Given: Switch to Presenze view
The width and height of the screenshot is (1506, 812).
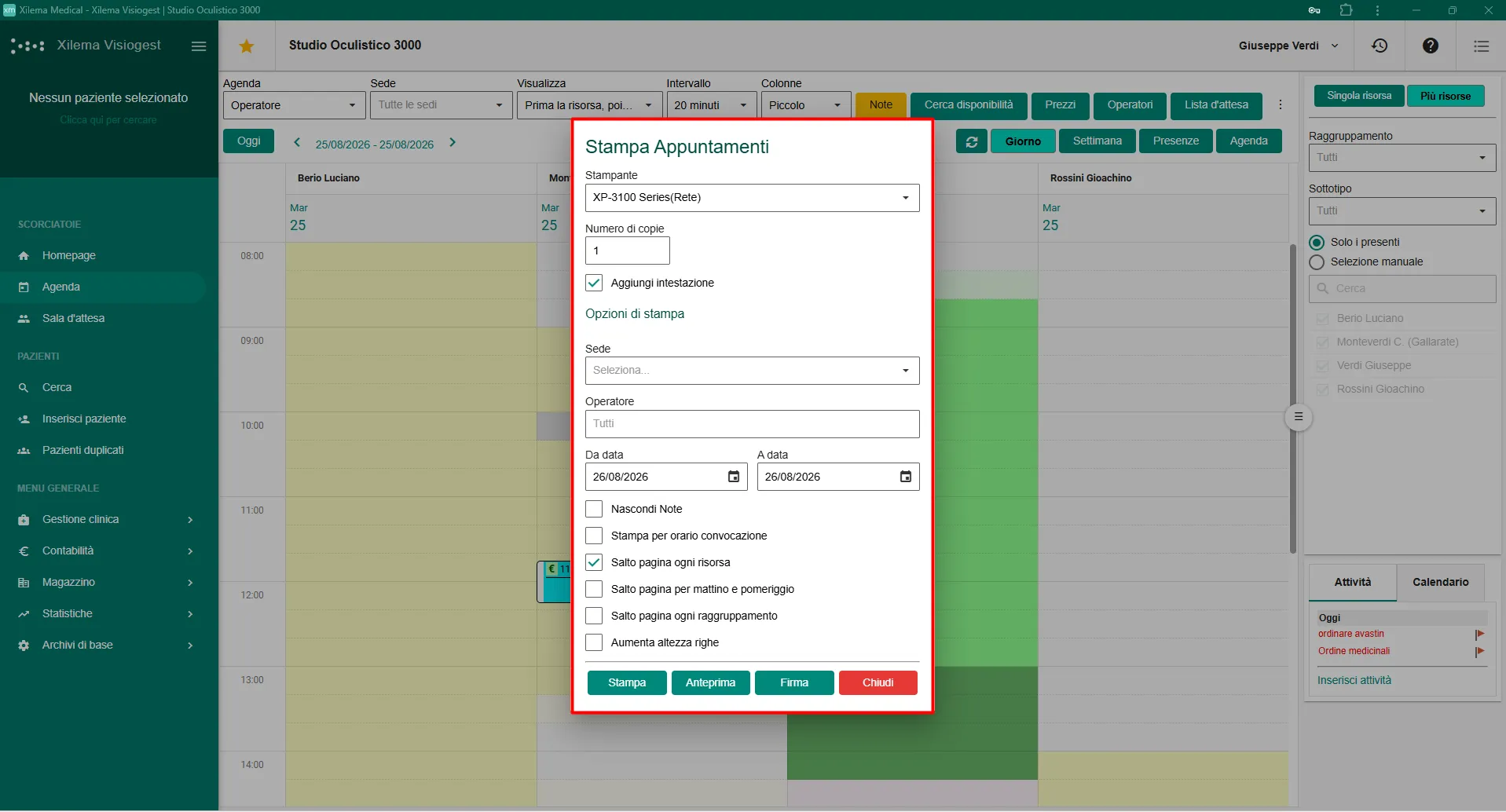Looking at the screenshot, I should (x=1175, y=141).
